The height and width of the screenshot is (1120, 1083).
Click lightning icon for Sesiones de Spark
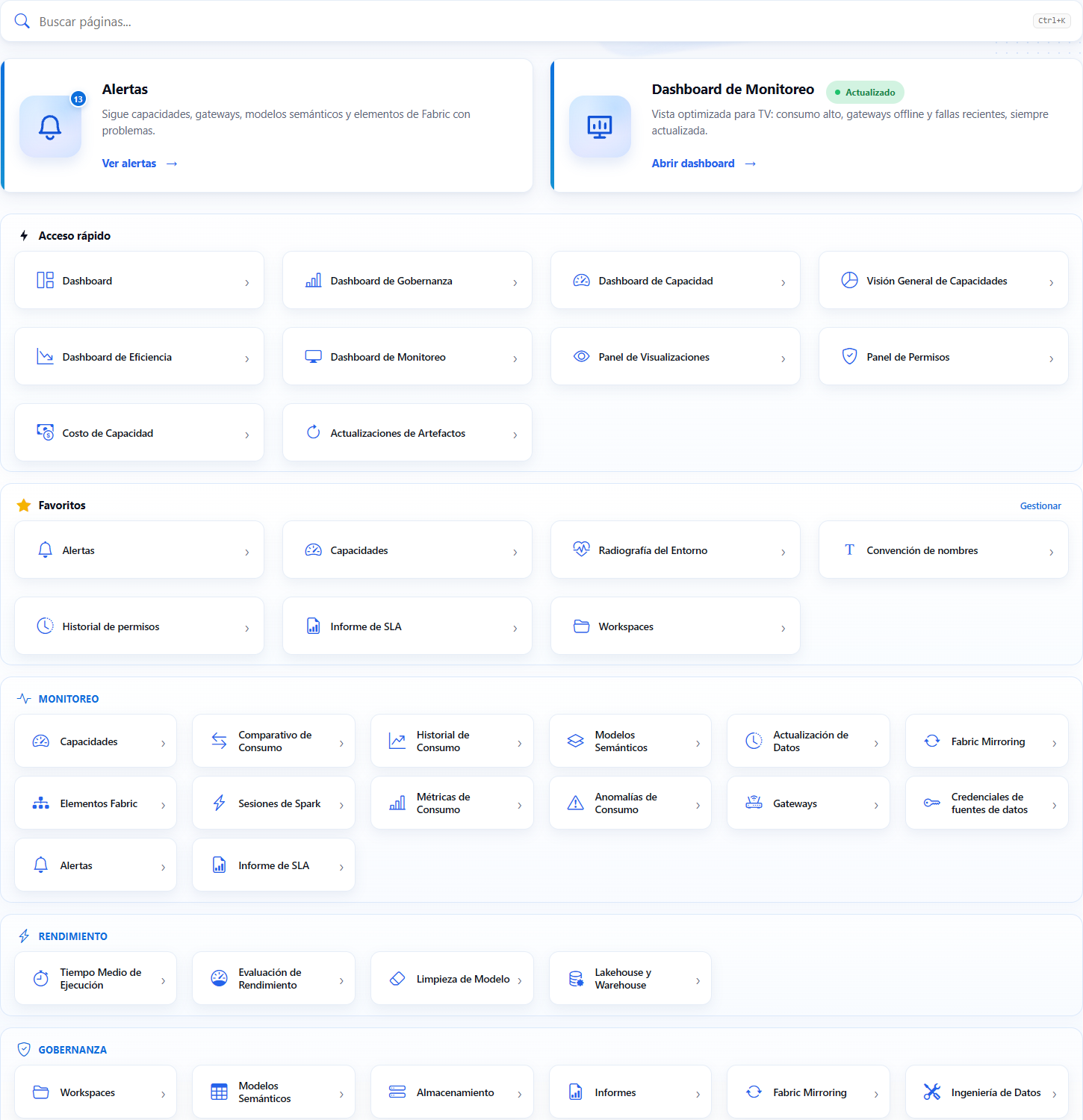220,803
